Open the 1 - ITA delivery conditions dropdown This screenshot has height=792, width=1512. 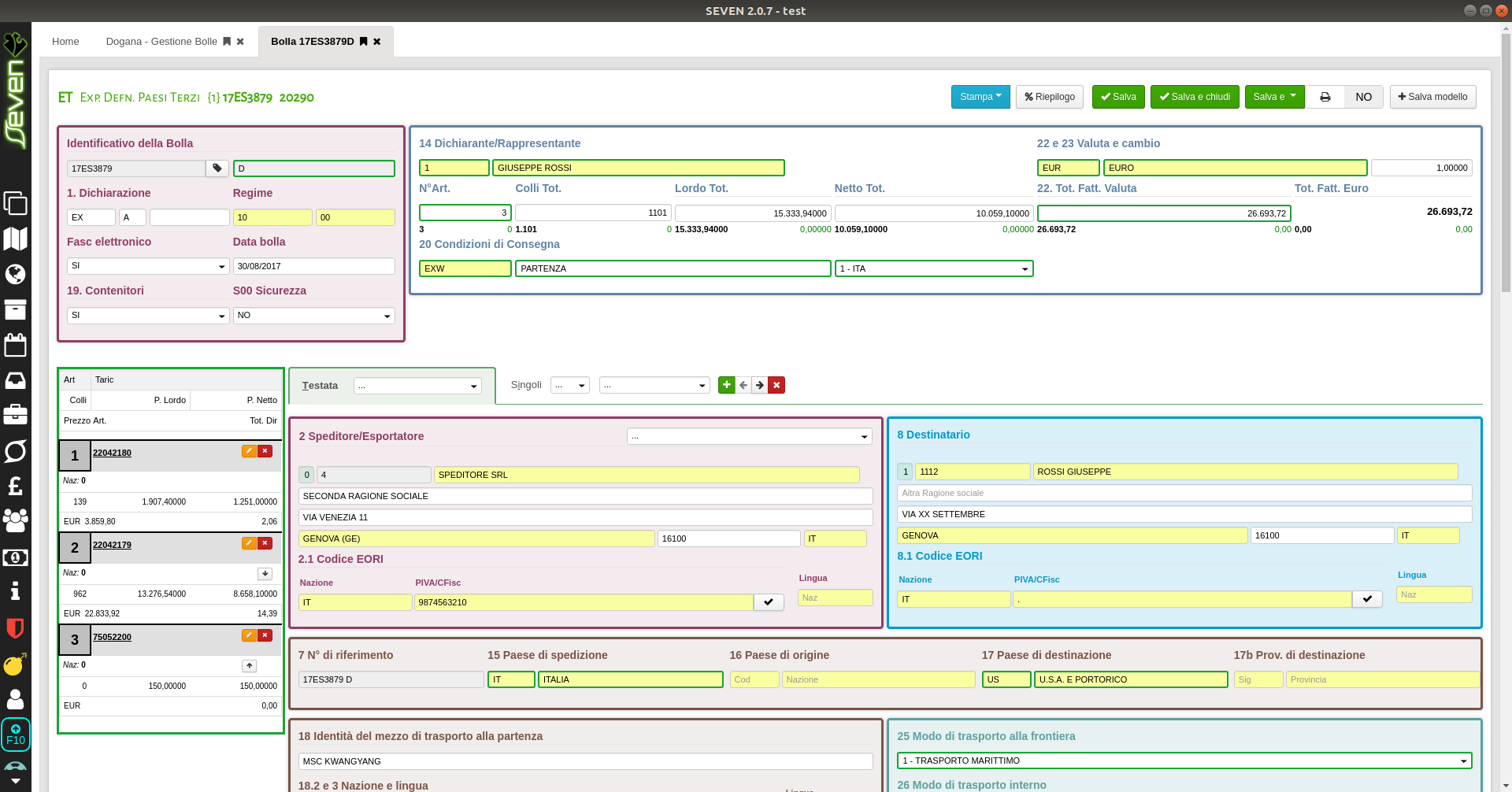coord(934,268)
